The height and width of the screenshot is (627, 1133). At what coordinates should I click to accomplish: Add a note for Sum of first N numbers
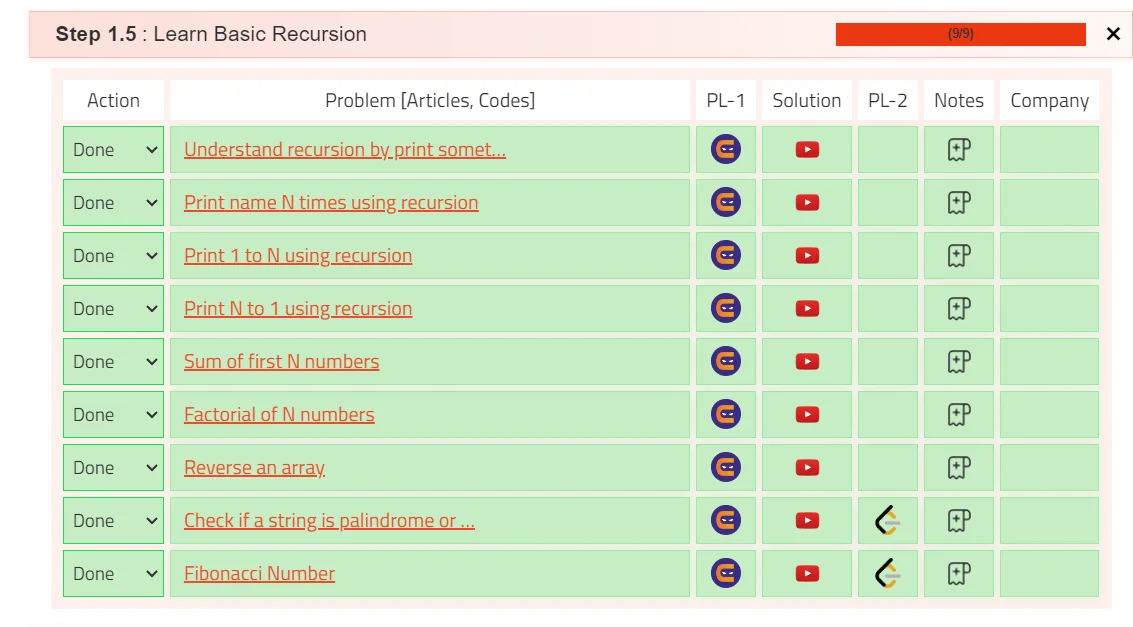pyautogui.click(x=958, y=361)
